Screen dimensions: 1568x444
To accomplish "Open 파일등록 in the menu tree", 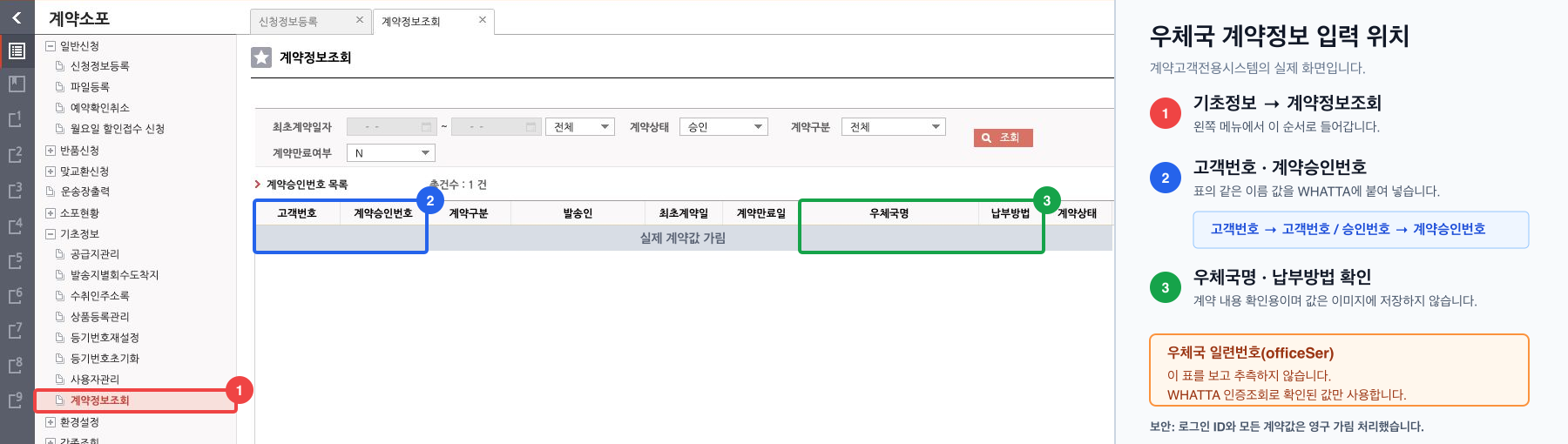I will (90, 87).
